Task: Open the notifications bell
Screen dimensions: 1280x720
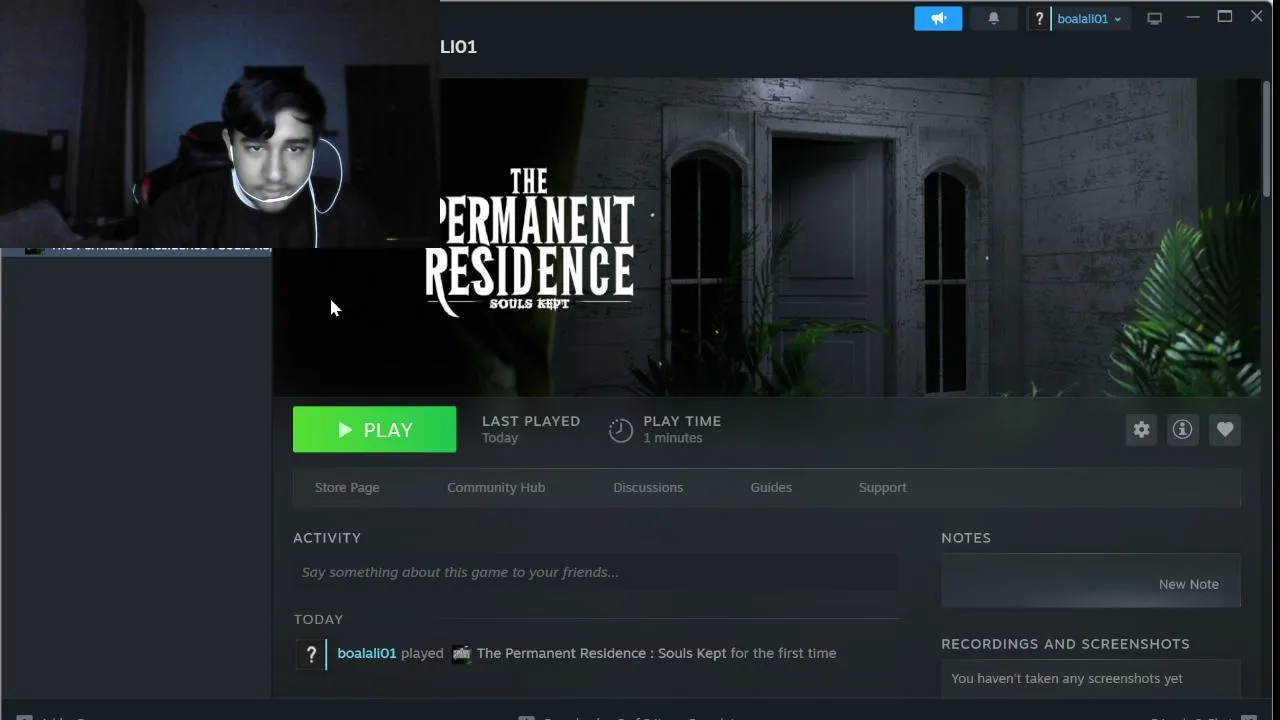Action: (993, 18)
